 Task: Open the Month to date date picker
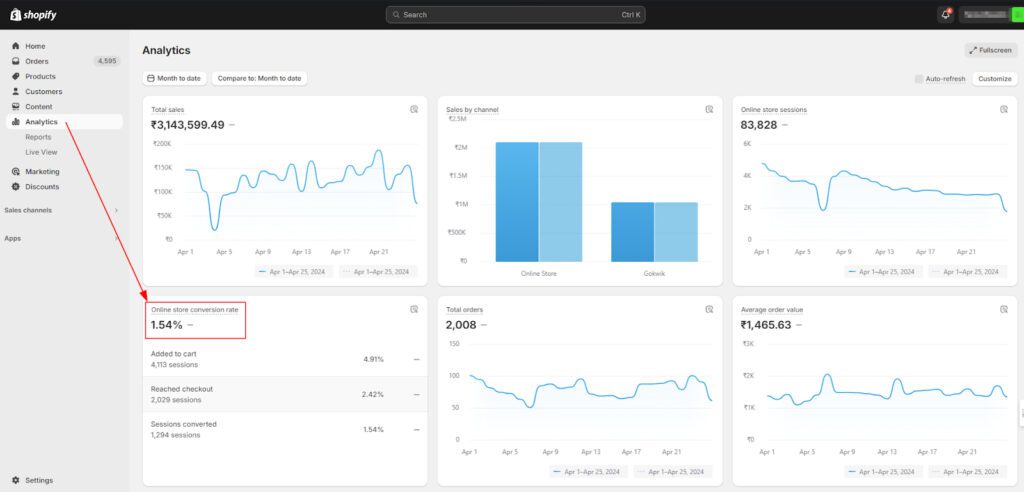click(174, 78)
